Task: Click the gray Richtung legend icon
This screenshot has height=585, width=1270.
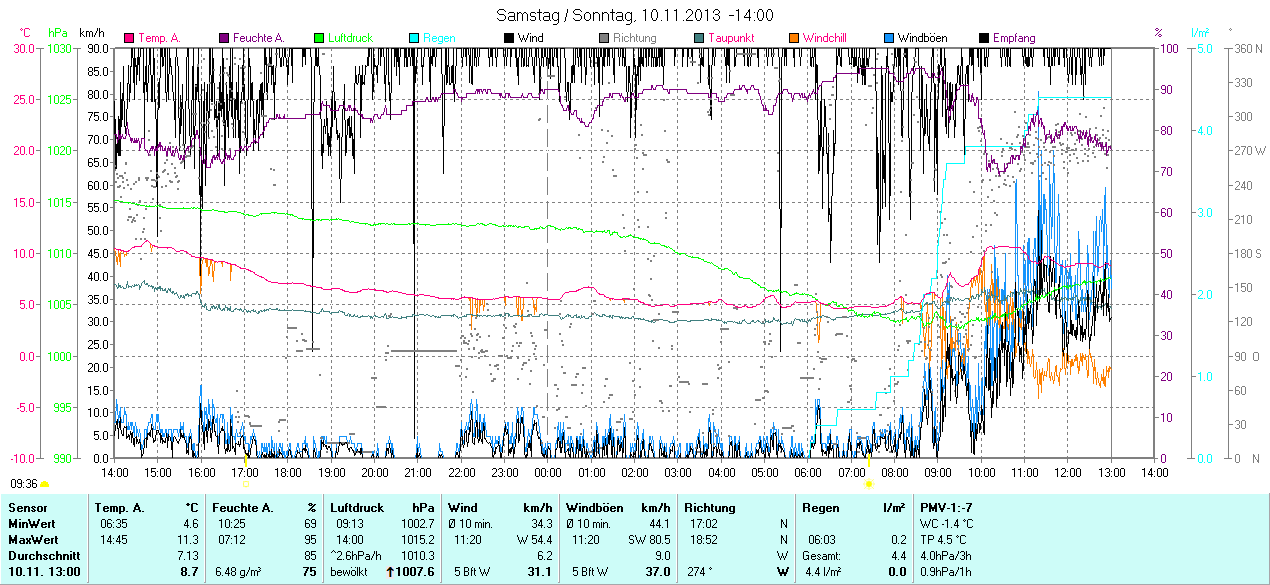Action: 605,38
